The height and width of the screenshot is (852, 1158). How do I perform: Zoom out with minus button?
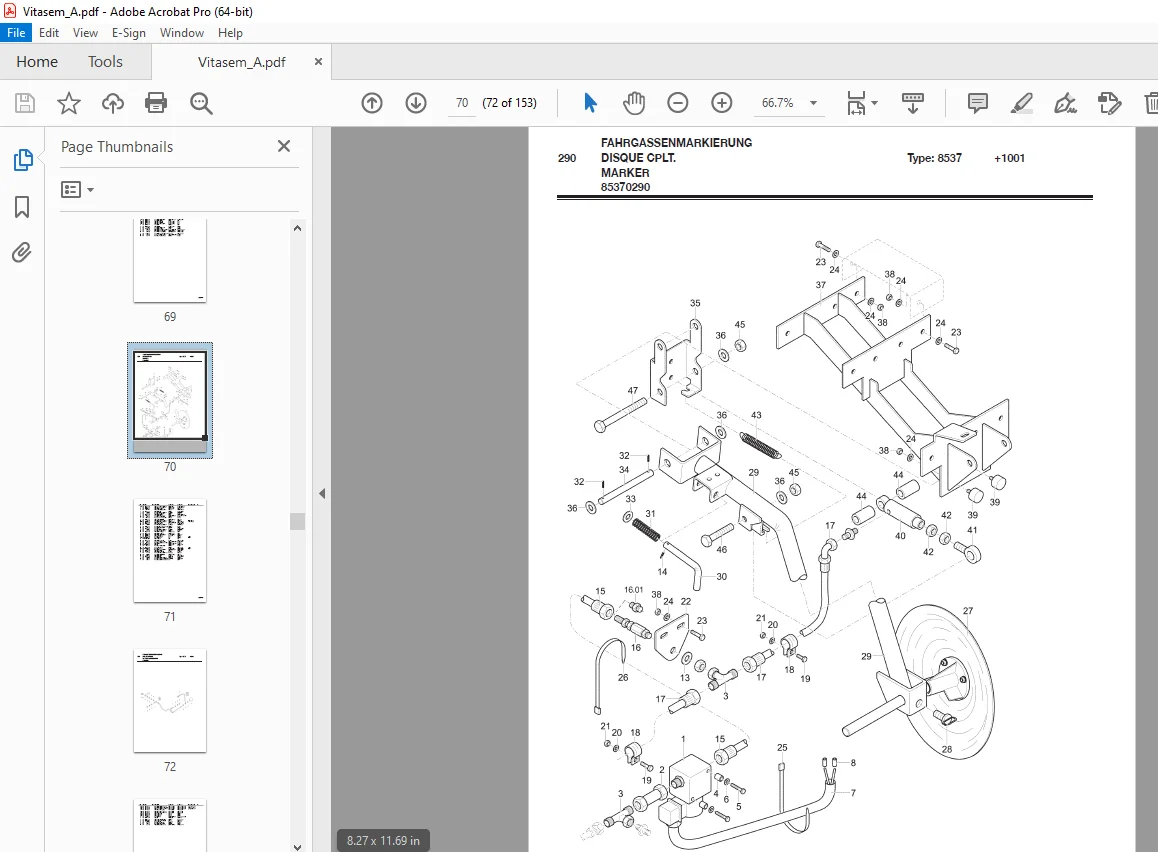(677, 103)
